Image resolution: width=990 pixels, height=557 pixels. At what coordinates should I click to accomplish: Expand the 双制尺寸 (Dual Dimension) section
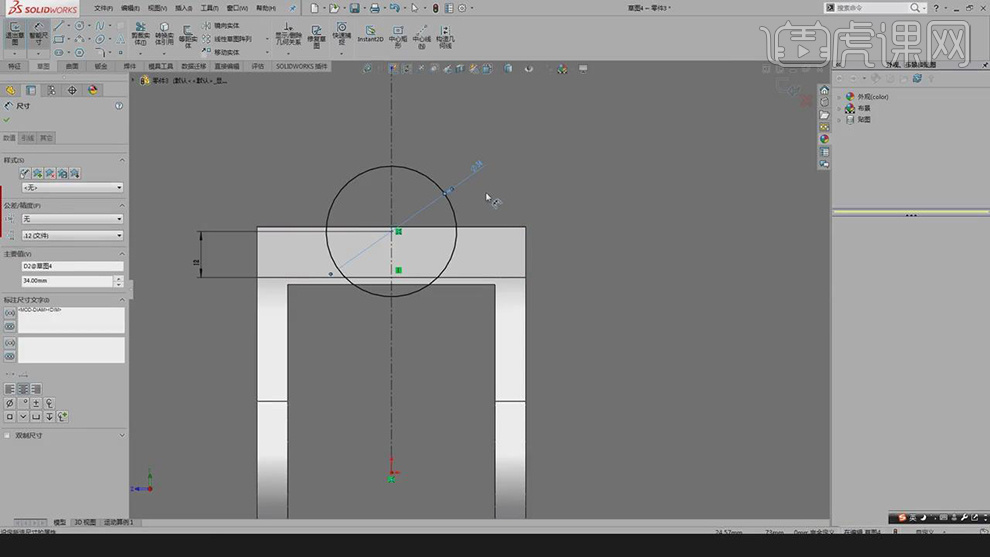[122, 435]
